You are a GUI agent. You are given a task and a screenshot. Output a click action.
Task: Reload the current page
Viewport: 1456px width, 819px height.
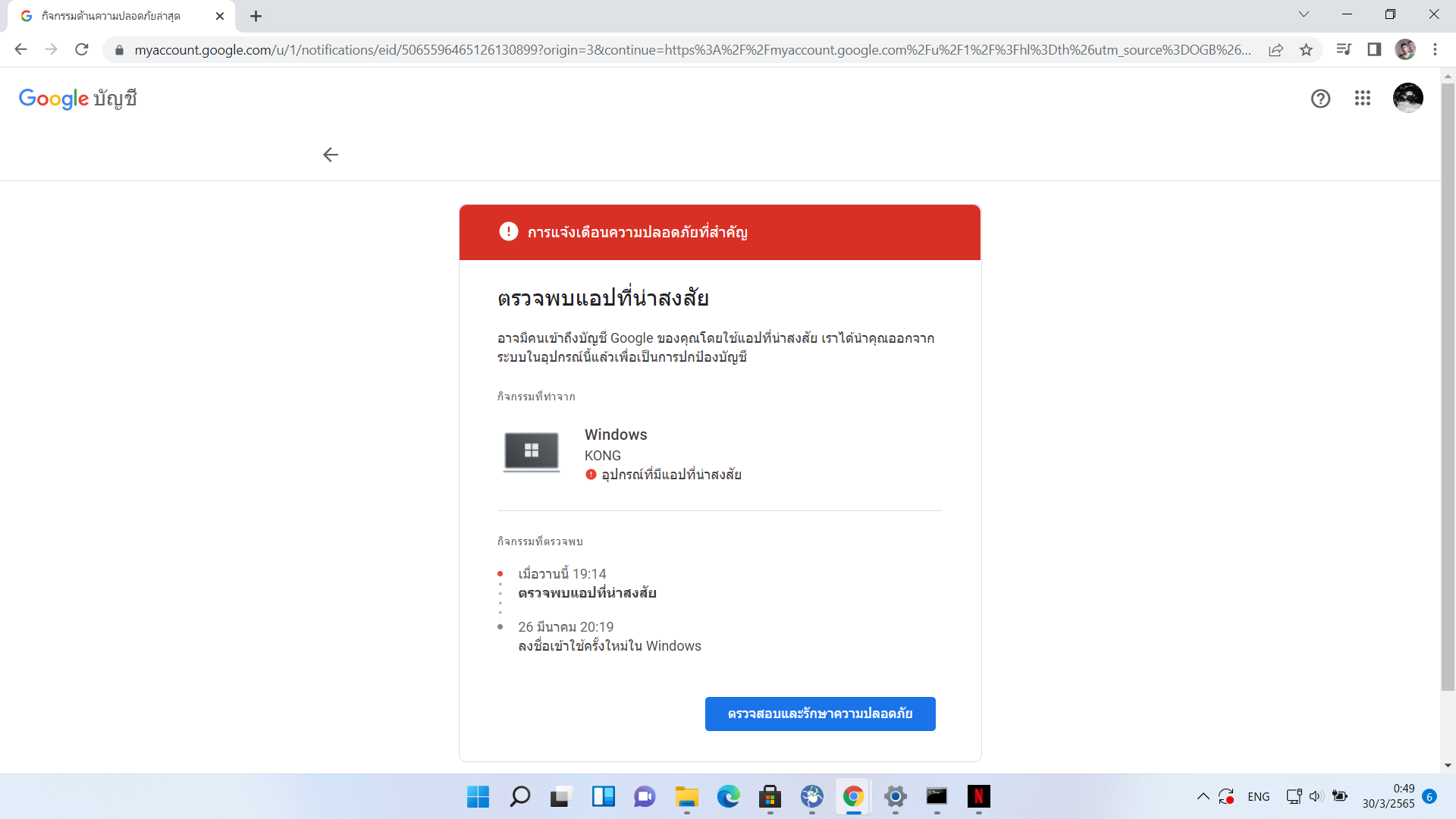pyautogui.click(x=82, y=49)
